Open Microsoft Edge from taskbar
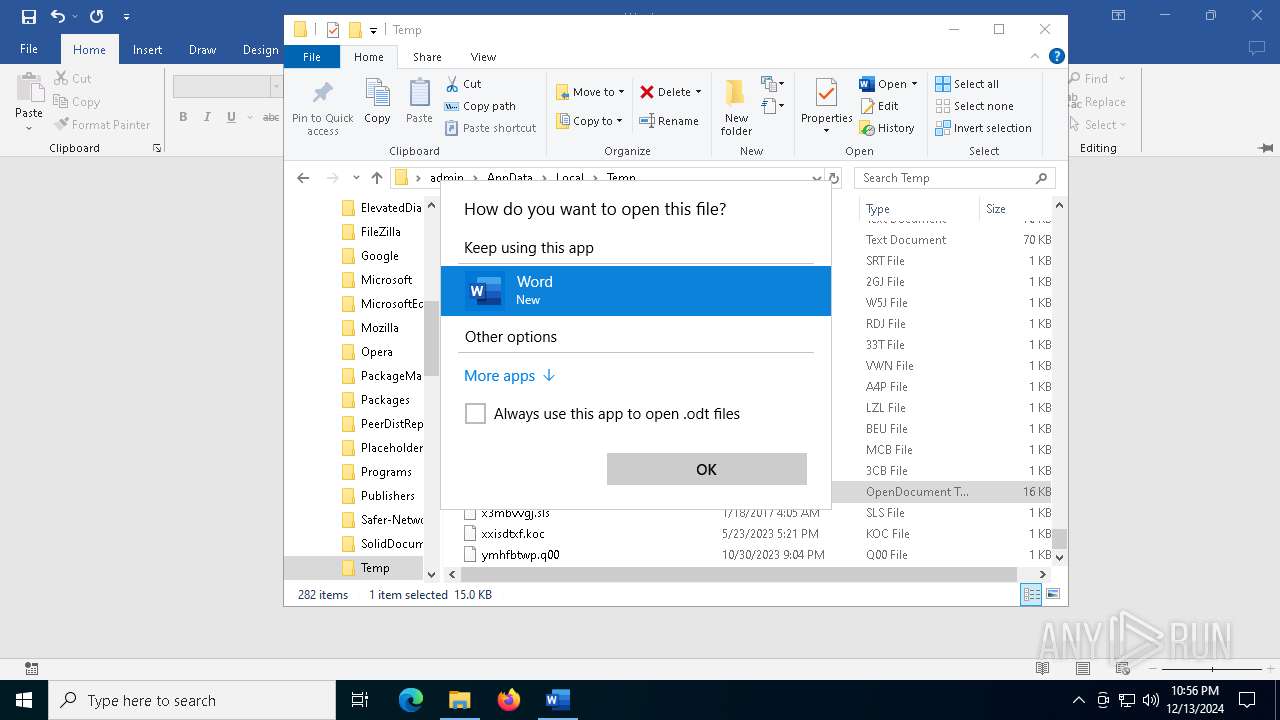This screenshot has height=720, width=1280. pos(411,700)
